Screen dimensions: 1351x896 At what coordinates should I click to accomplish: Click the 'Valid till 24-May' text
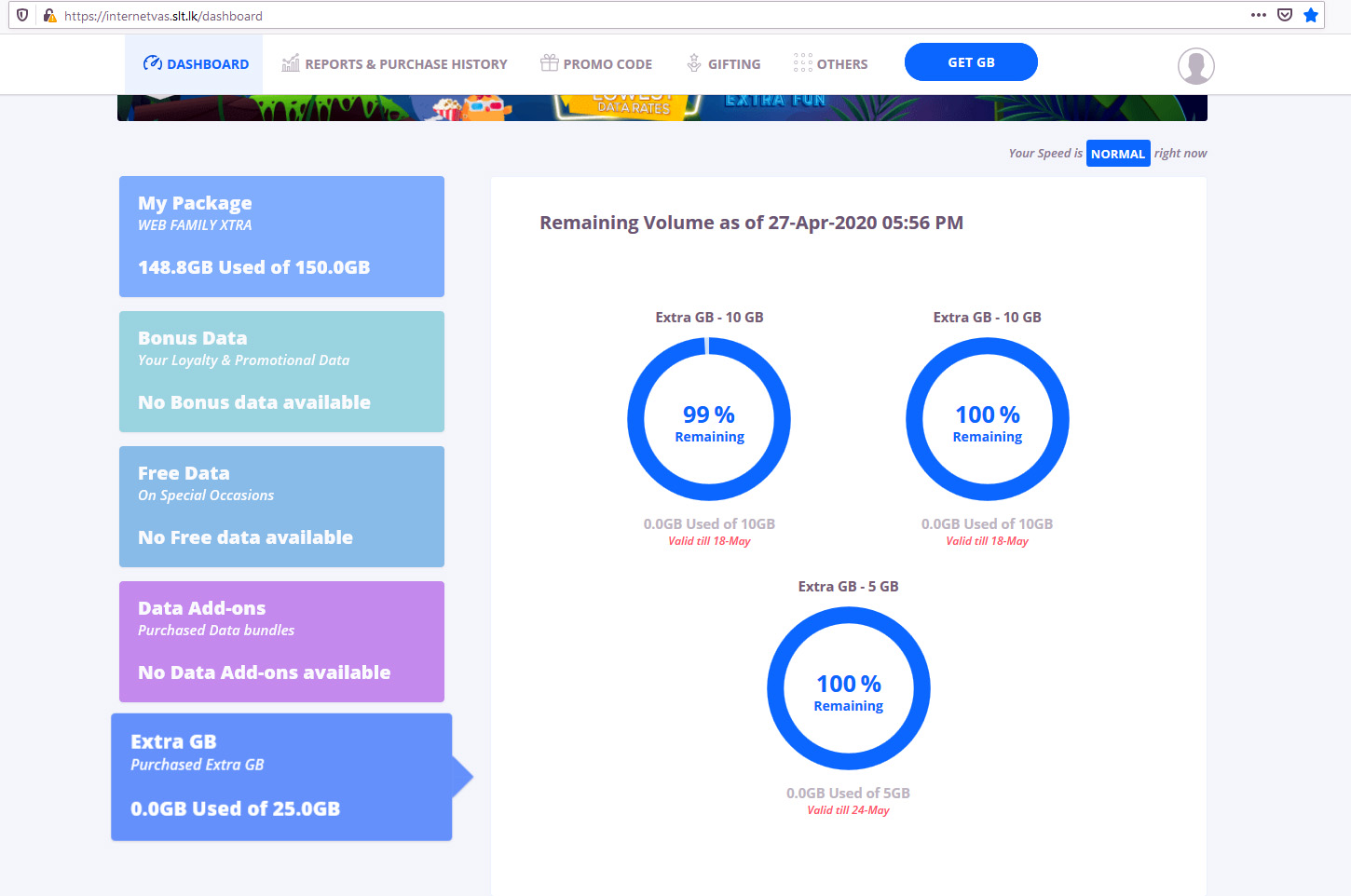pyautogui.click(x=848, y=810)
